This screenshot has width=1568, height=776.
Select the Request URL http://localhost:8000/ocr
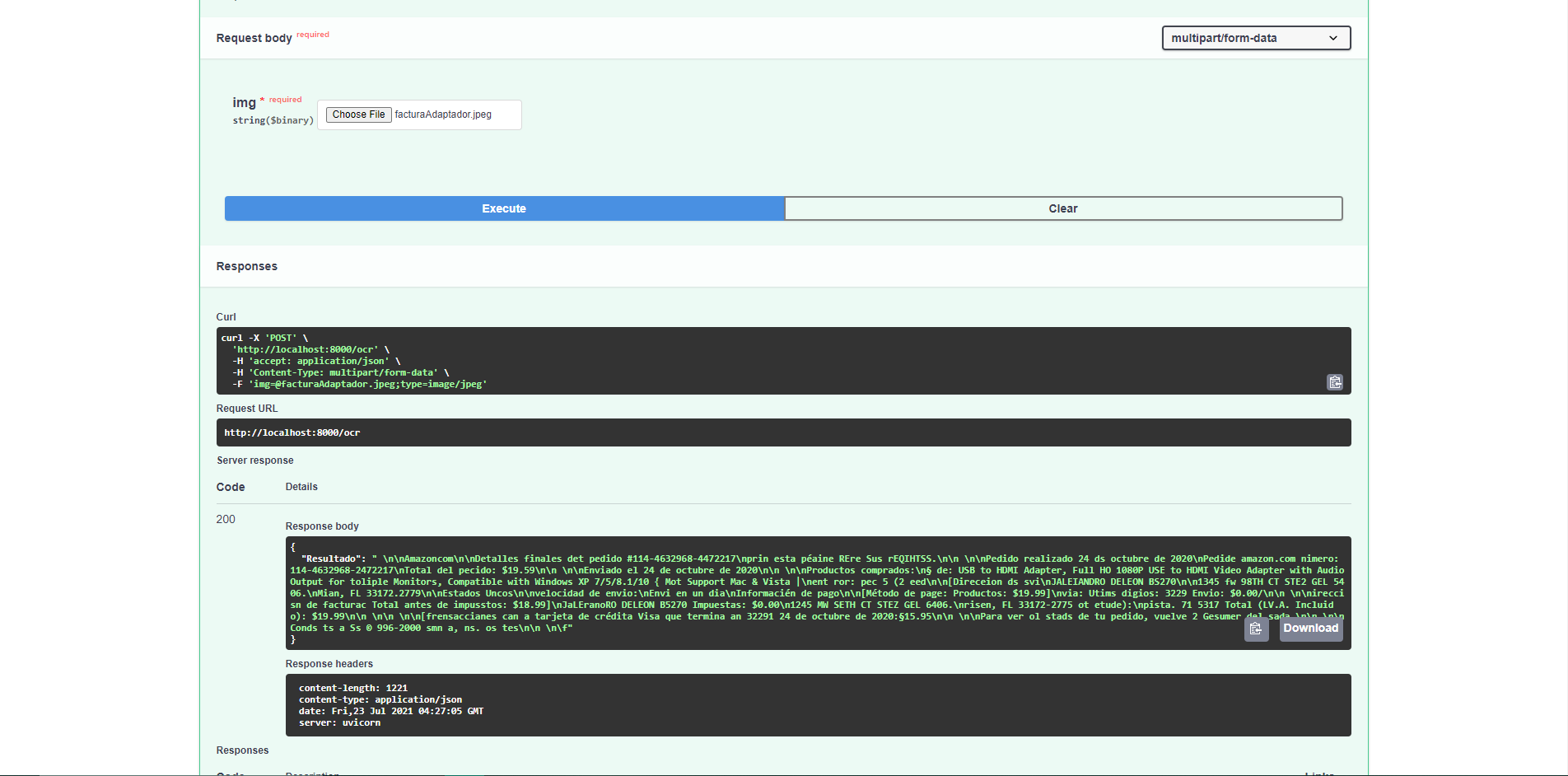click(x=293, y=432)
